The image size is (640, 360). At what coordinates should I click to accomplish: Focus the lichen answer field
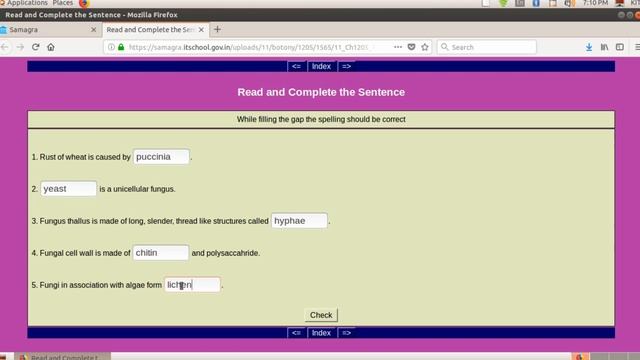[x=192, y=284]
